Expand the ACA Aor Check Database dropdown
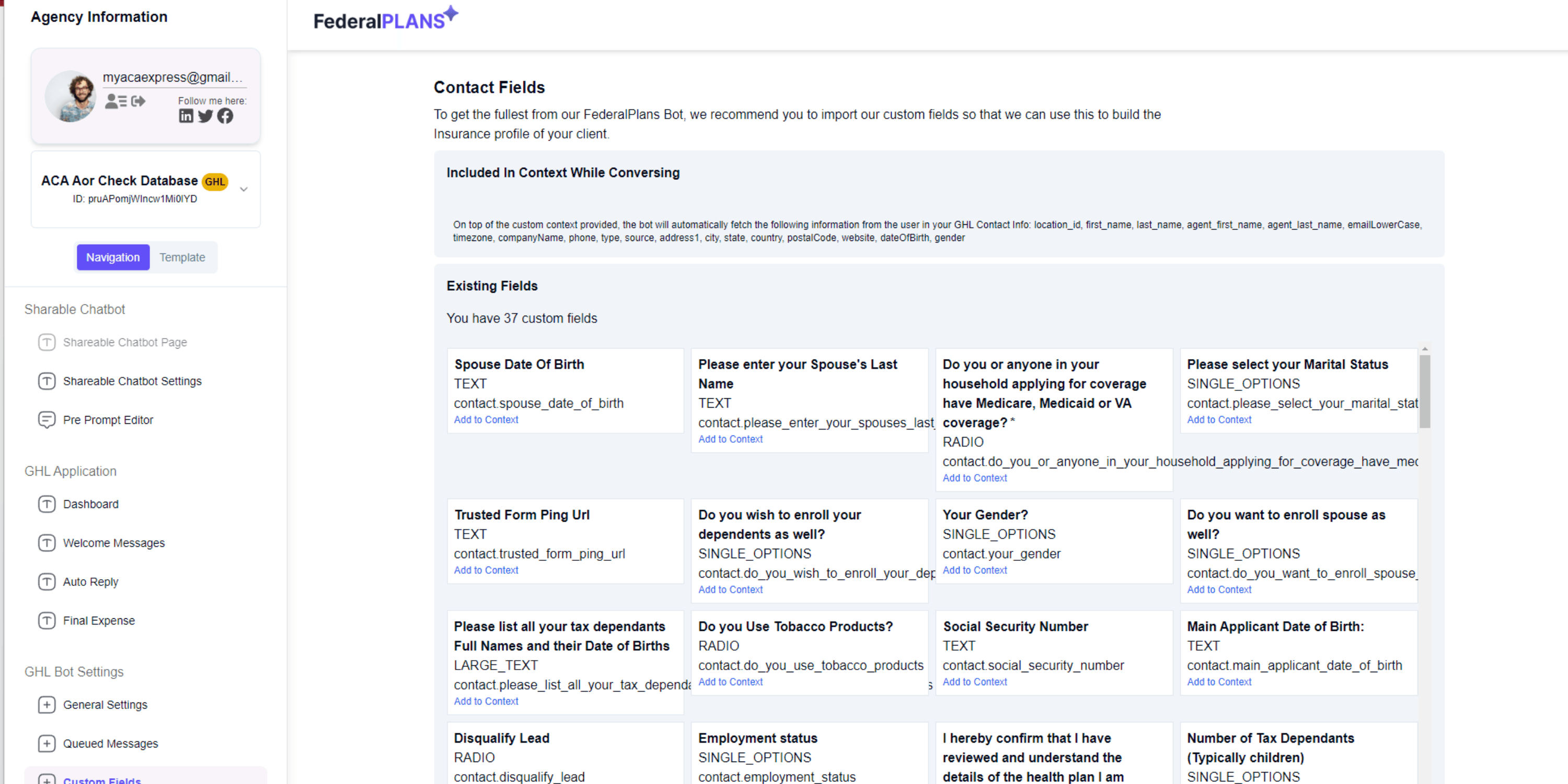Viewport: 1568px width, 784px height. click(244, 189)
